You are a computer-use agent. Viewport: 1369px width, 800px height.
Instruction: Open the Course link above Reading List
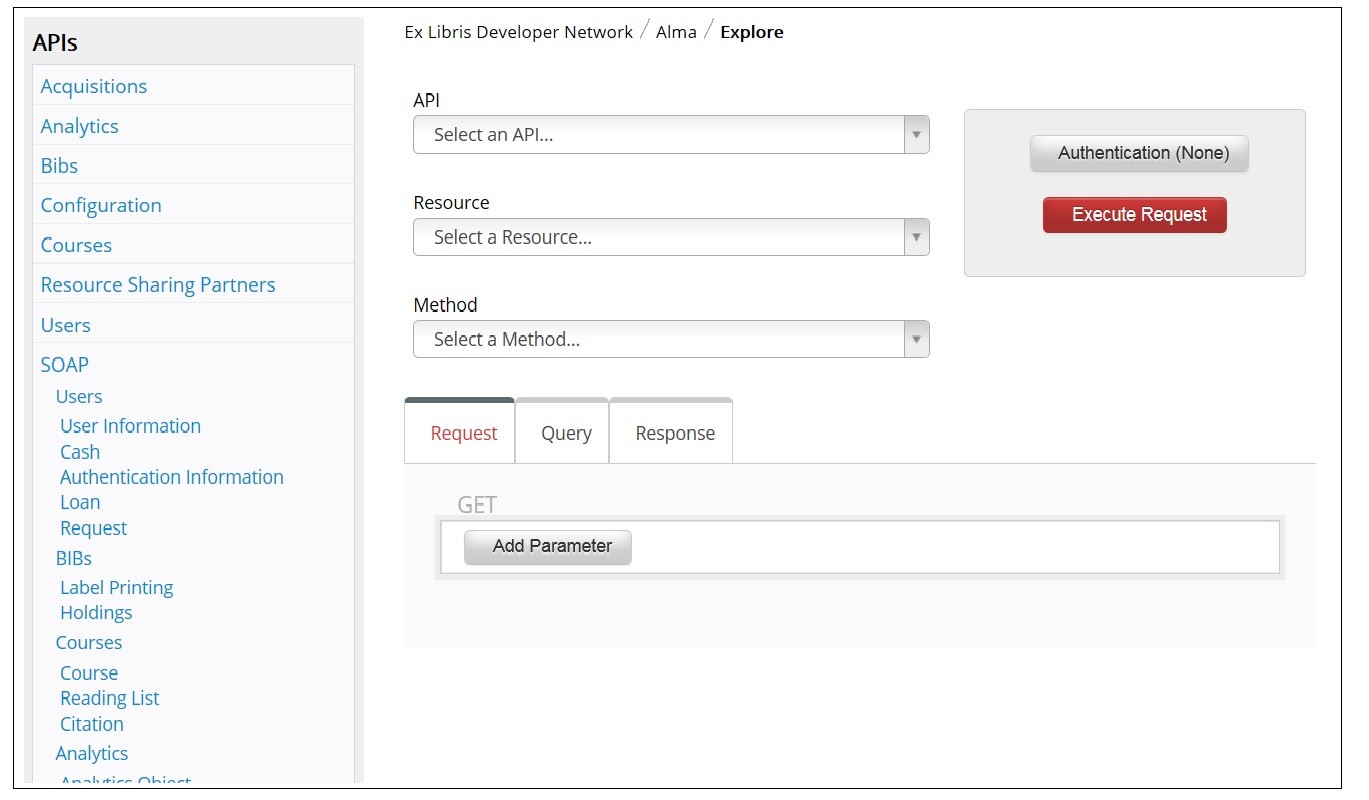89,673
